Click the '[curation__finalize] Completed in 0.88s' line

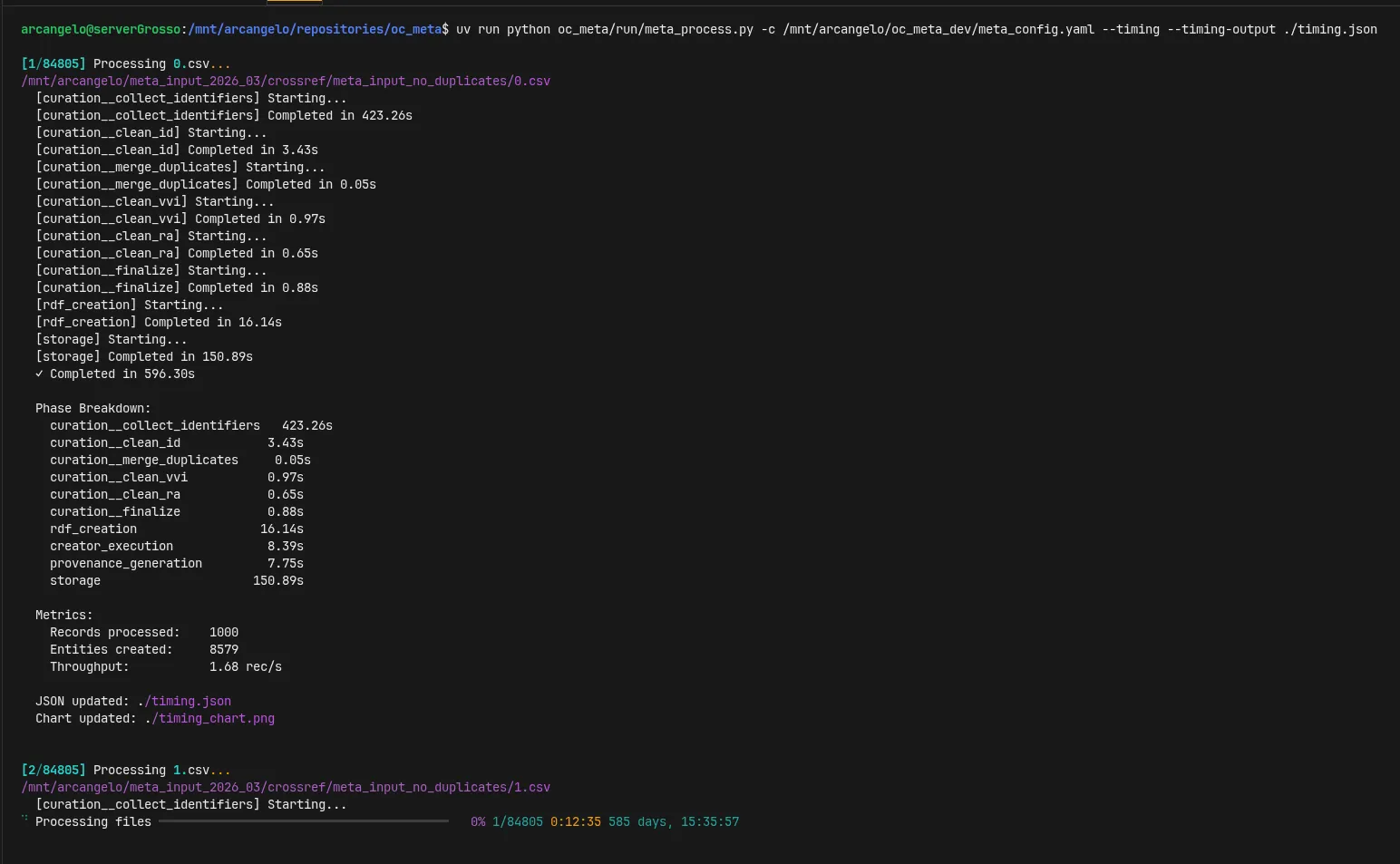pos(177,287)
